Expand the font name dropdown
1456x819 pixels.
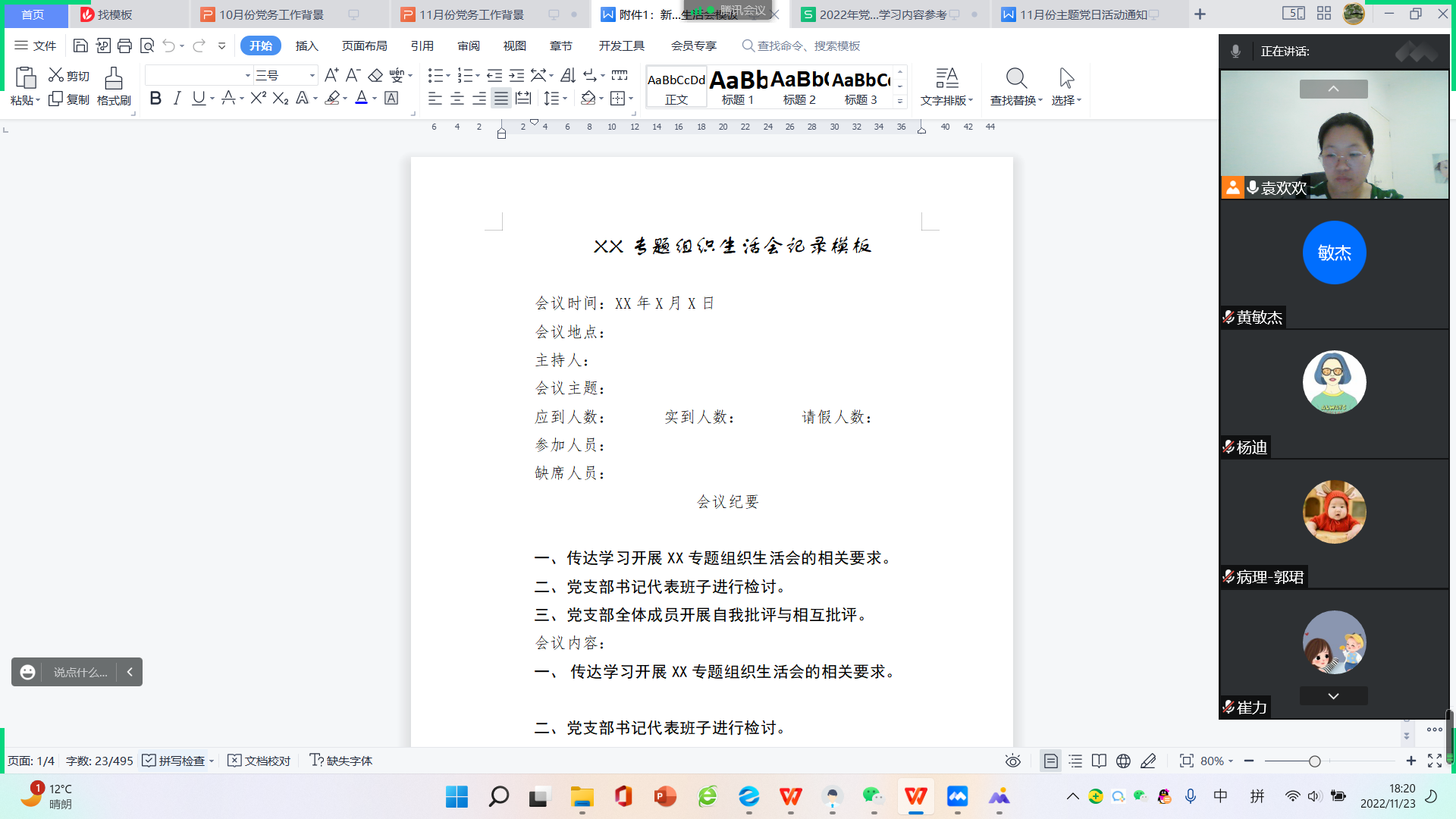pos(247,75)
